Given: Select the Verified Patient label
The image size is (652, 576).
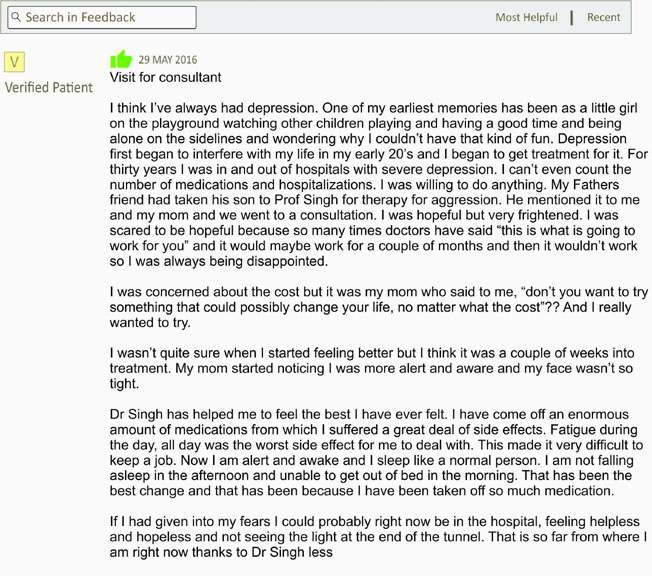Looking at the screenshot, I should pyautogui.click(x=49, y=88).
